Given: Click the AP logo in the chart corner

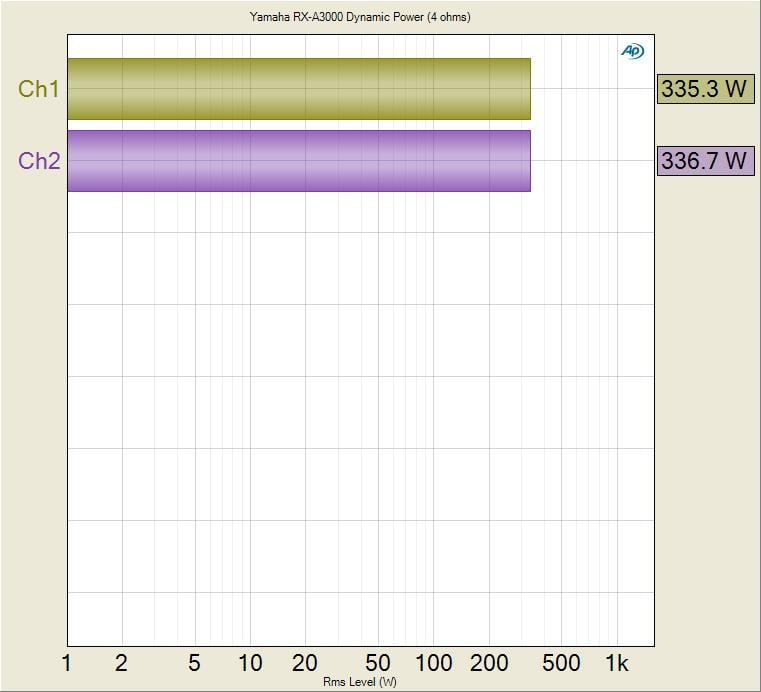Looking at the screenshot, I should click(x=632, y=51).
